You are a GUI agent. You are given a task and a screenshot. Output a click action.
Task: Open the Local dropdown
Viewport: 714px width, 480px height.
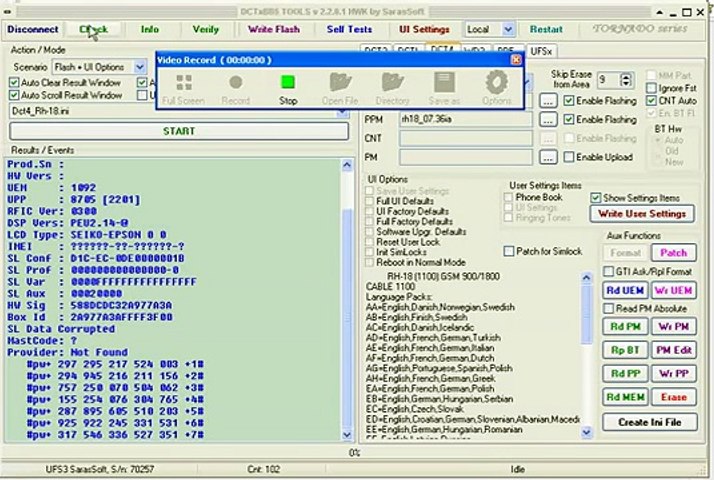tap(508, 30)
